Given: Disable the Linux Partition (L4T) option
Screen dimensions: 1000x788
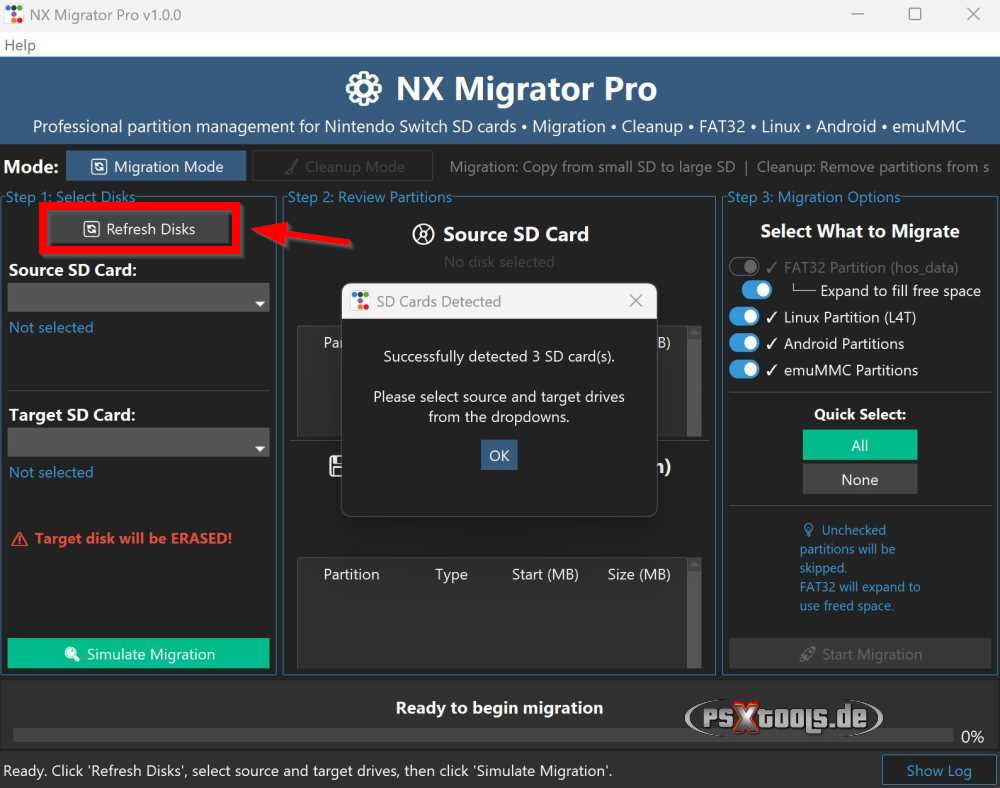Looking at the screenshot, I should (x=744, y=316).
